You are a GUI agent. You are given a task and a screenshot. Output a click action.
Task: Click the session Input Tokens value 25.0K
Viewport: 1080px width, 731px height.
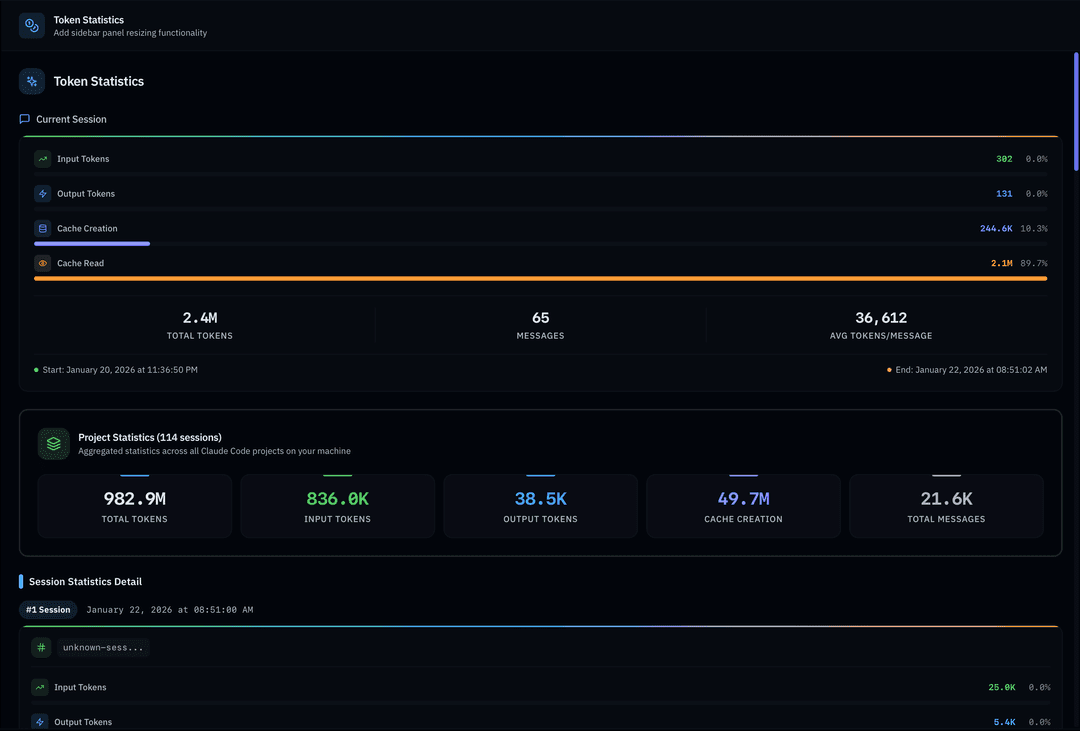point(1001,688)
